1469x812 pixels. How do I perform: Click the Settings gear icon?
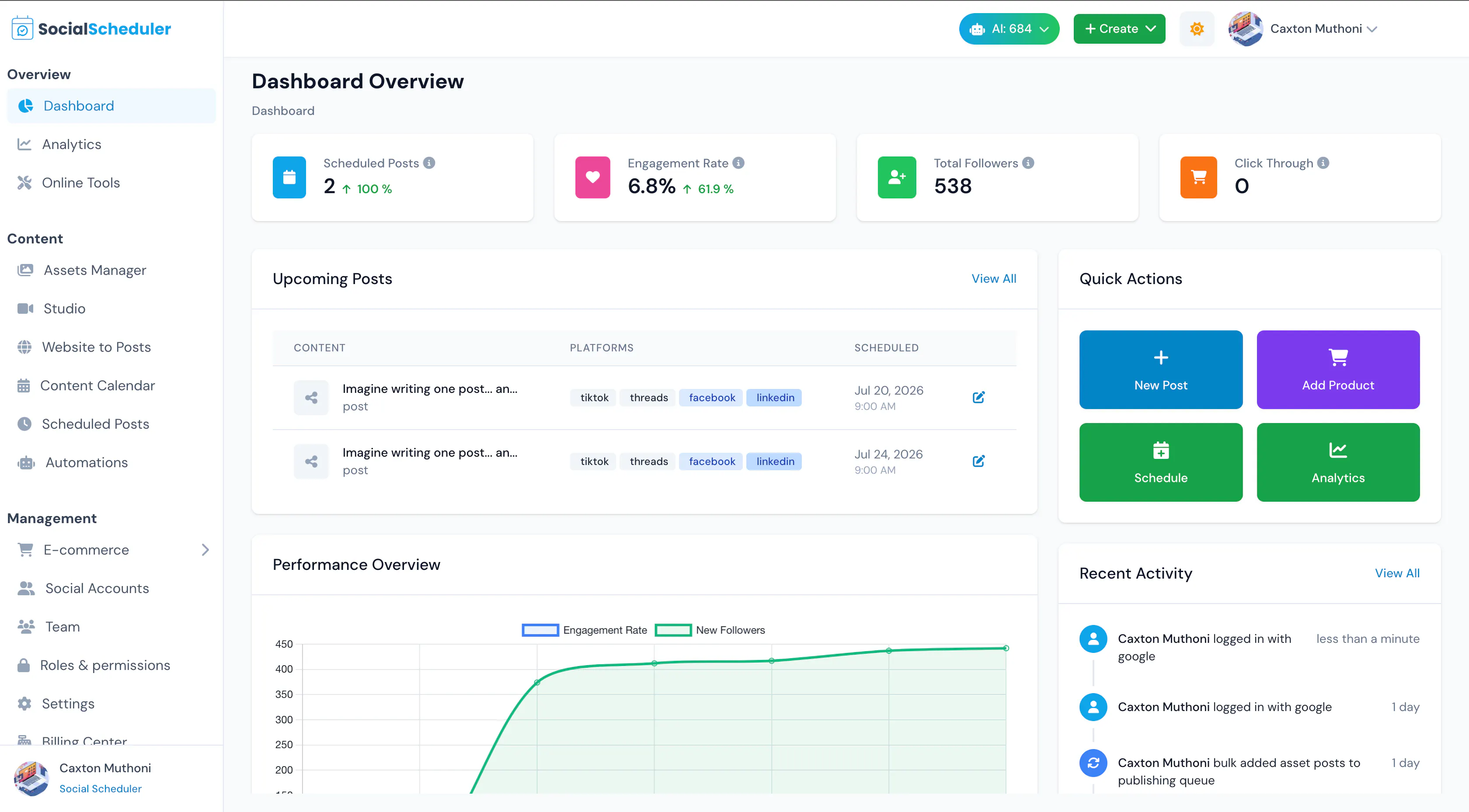coord(24,704)
